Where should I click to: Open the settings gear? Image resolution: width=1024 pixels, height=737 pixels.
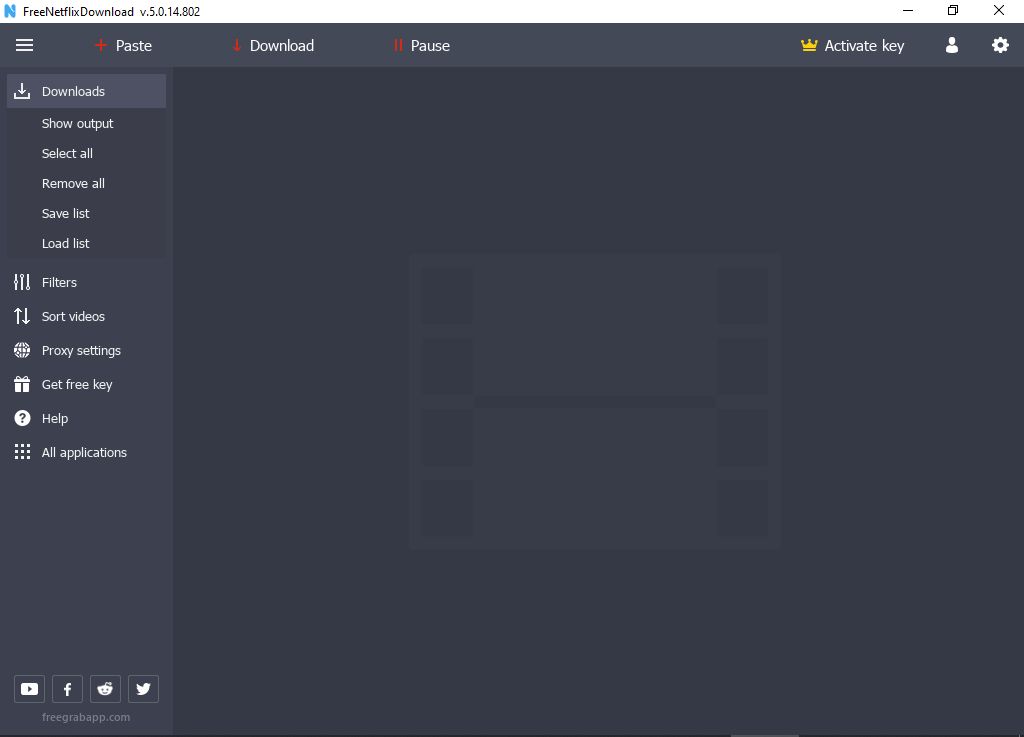click(1000, 45)
